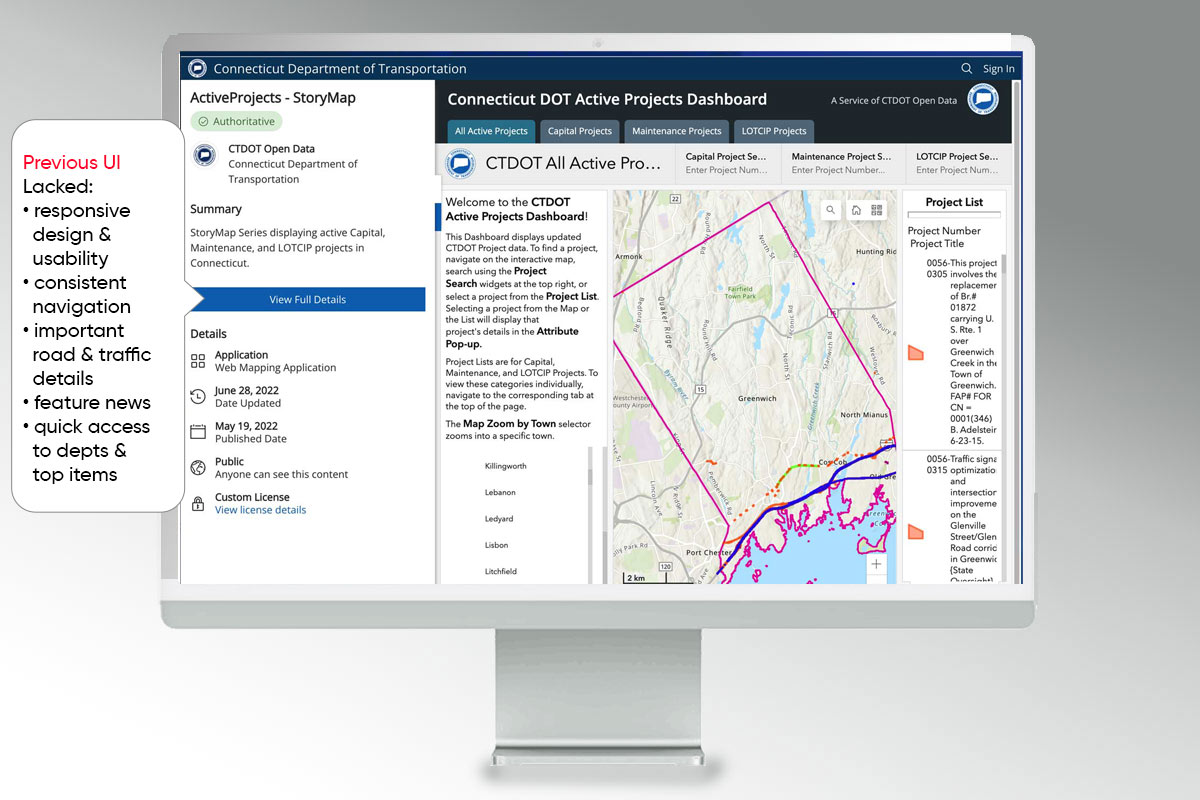Open the basemap gallery grid icon
The image size is (1200, 800).
[x=877, y=210]
